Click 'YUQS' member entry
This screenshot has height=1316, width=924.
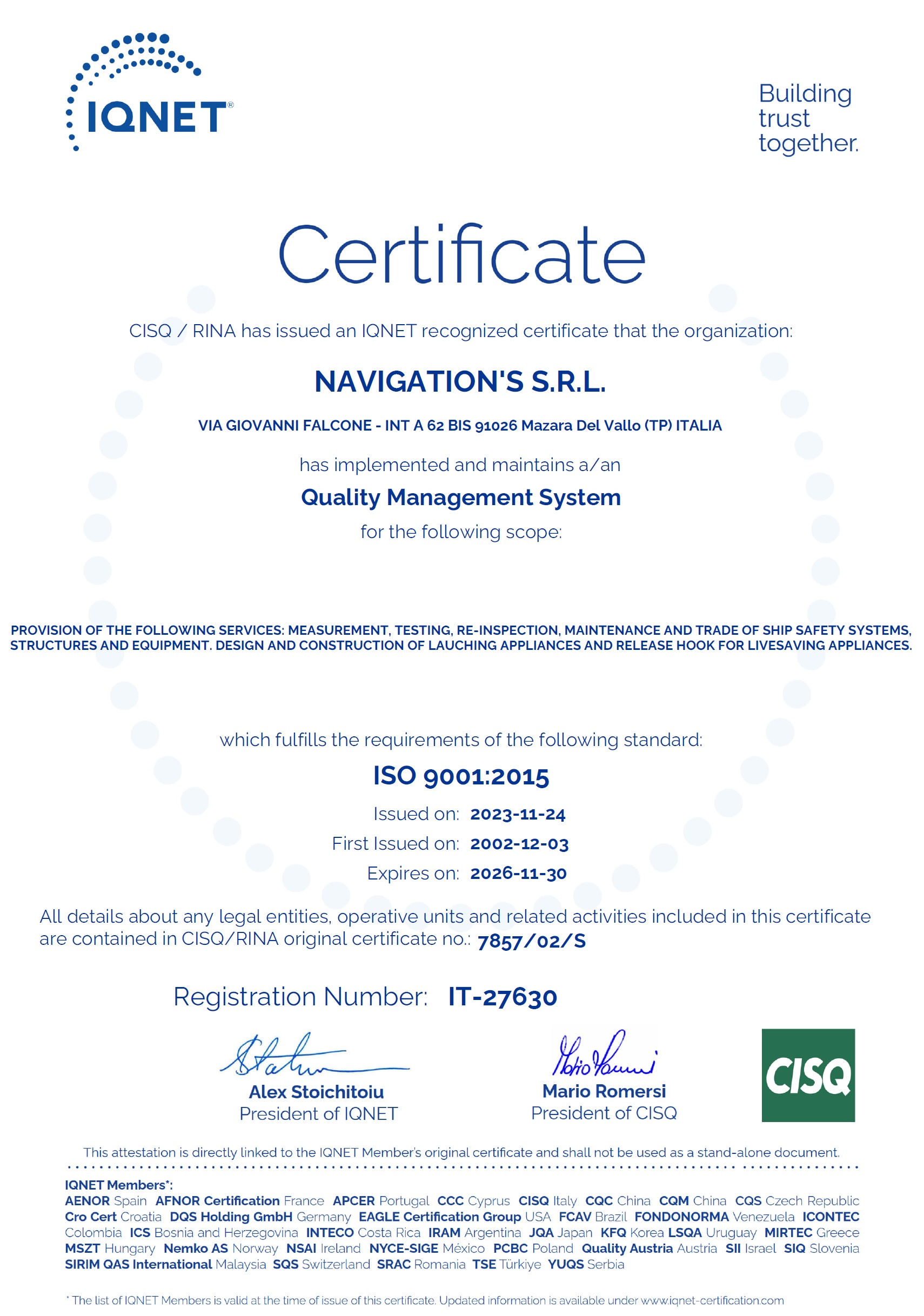coord(566,1265)
